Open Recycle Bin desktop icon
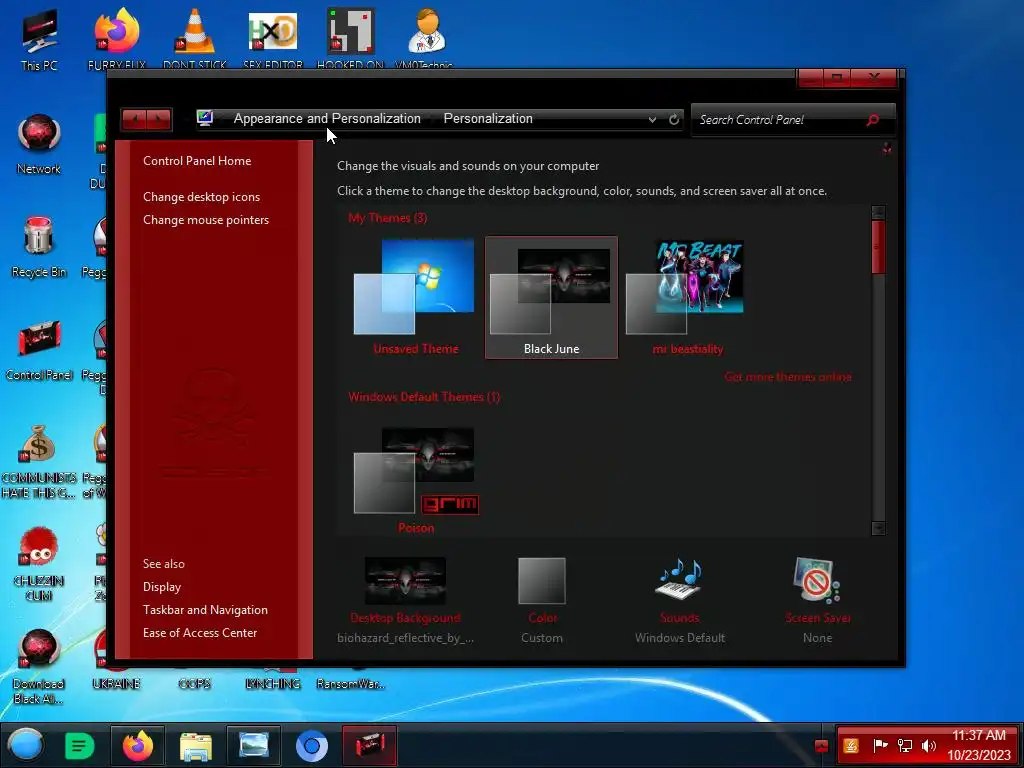 coord(39,247)
